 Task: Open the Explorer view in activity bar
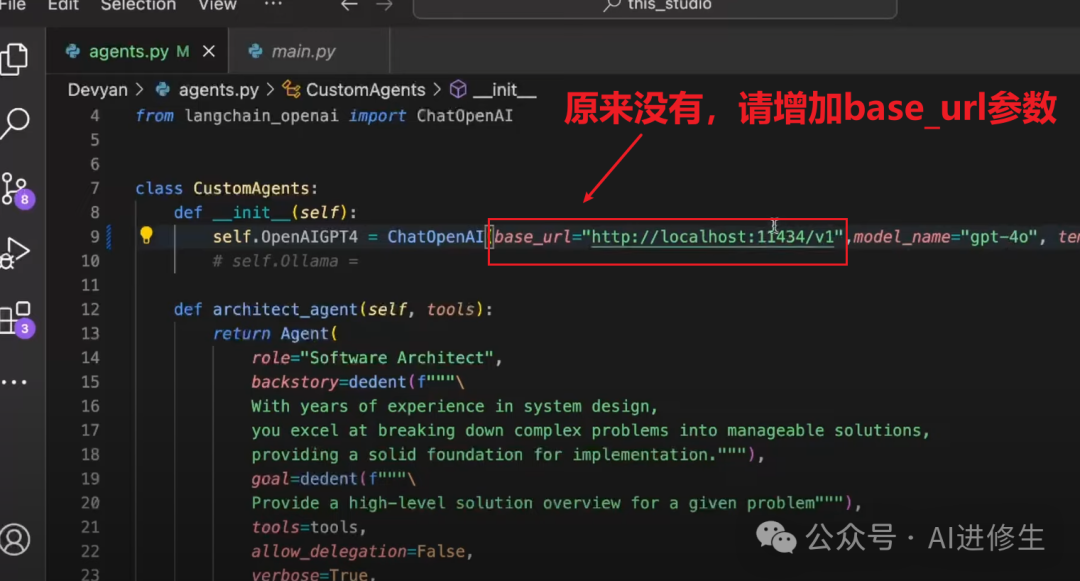click(14, 59)
